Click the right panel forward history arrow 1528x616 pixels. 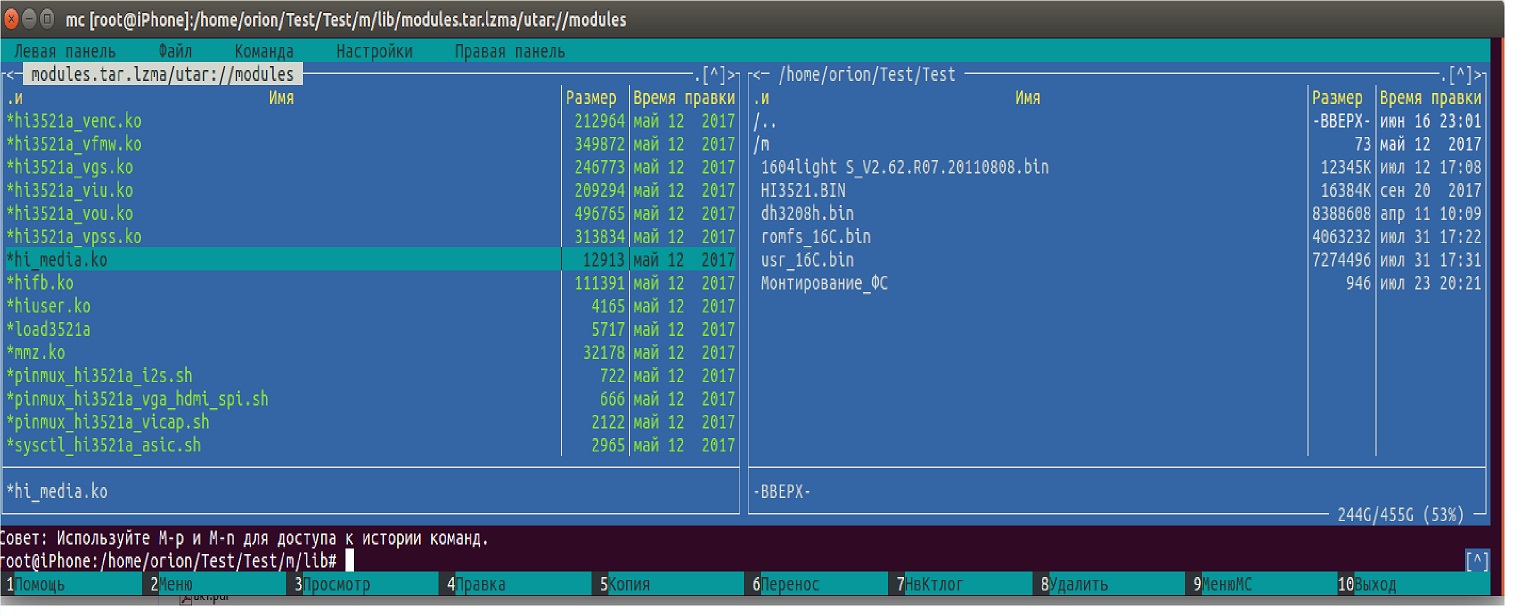point(1484,74)
